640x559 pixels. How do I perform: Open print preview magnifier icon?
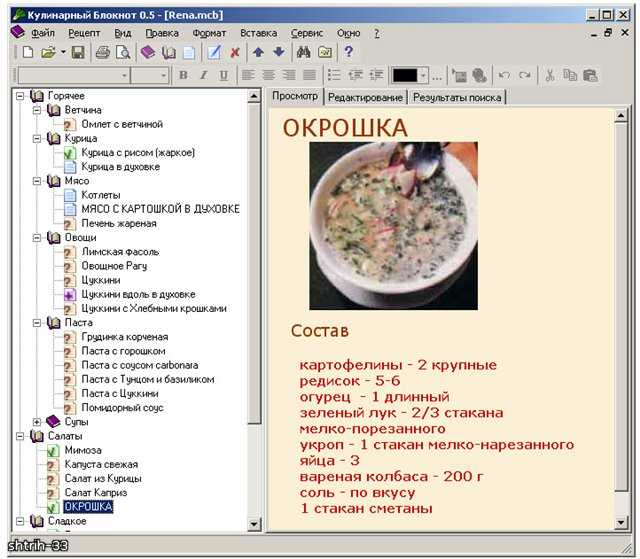(123, 52)
